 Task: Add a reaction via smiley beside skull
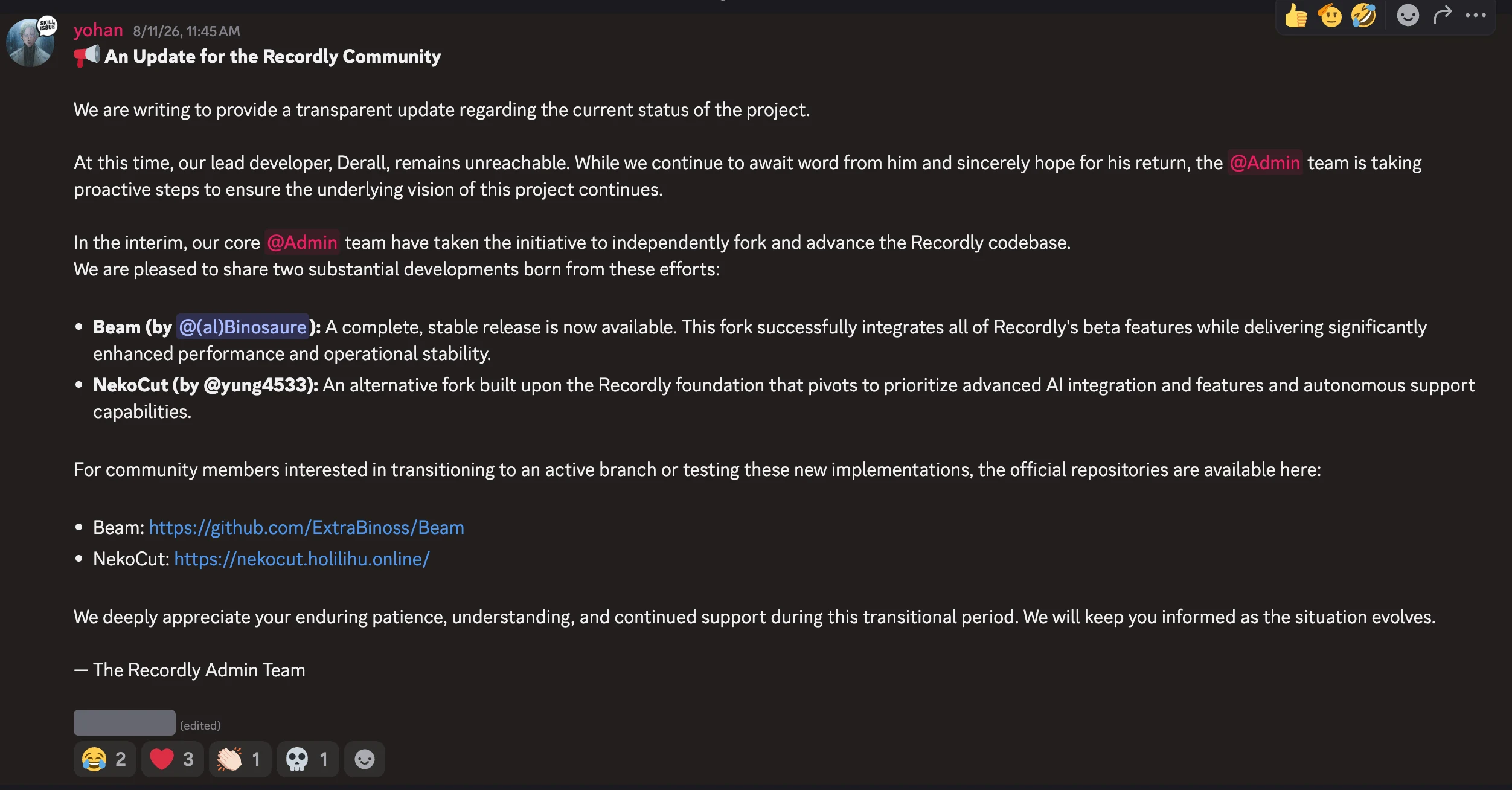365,759
